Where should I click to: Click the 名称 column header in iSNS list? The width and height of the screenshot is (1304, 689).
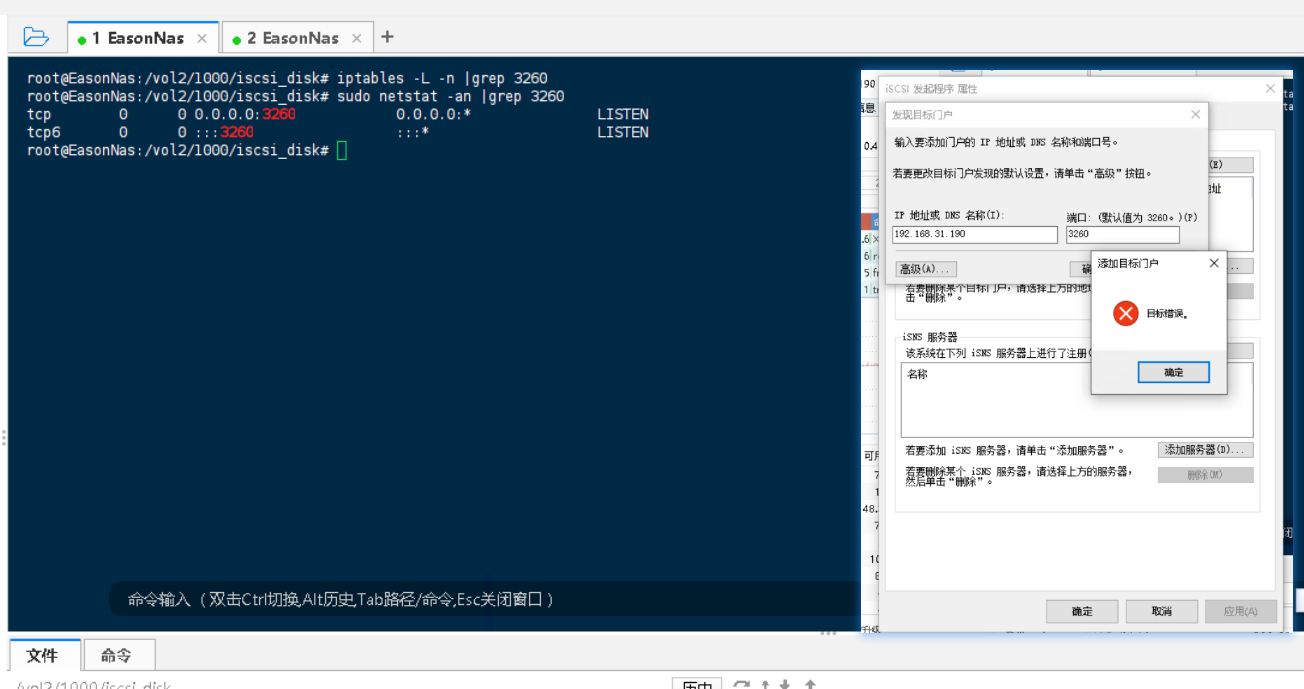(917, 374)
